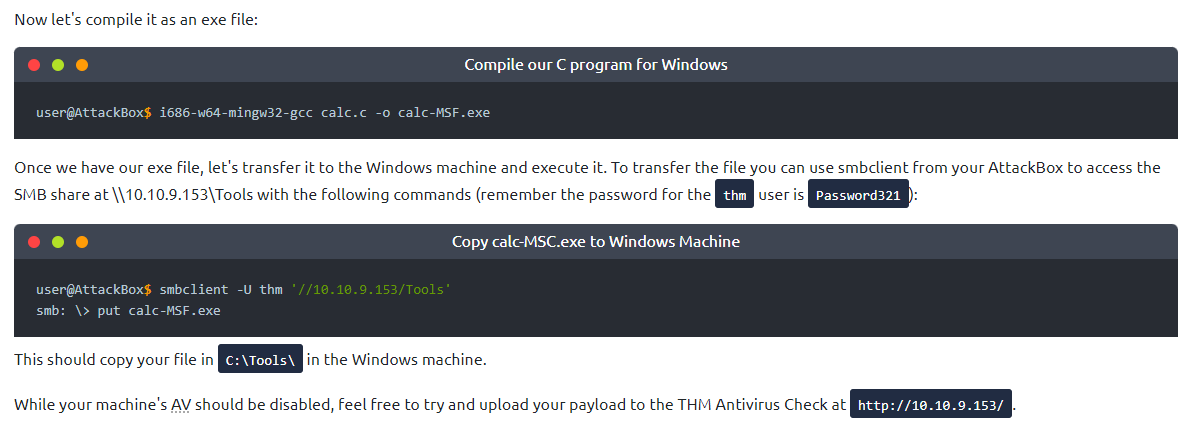Click the i686-w64-mingw32-gcc compile command line
1190x428 pixels.
324,112
